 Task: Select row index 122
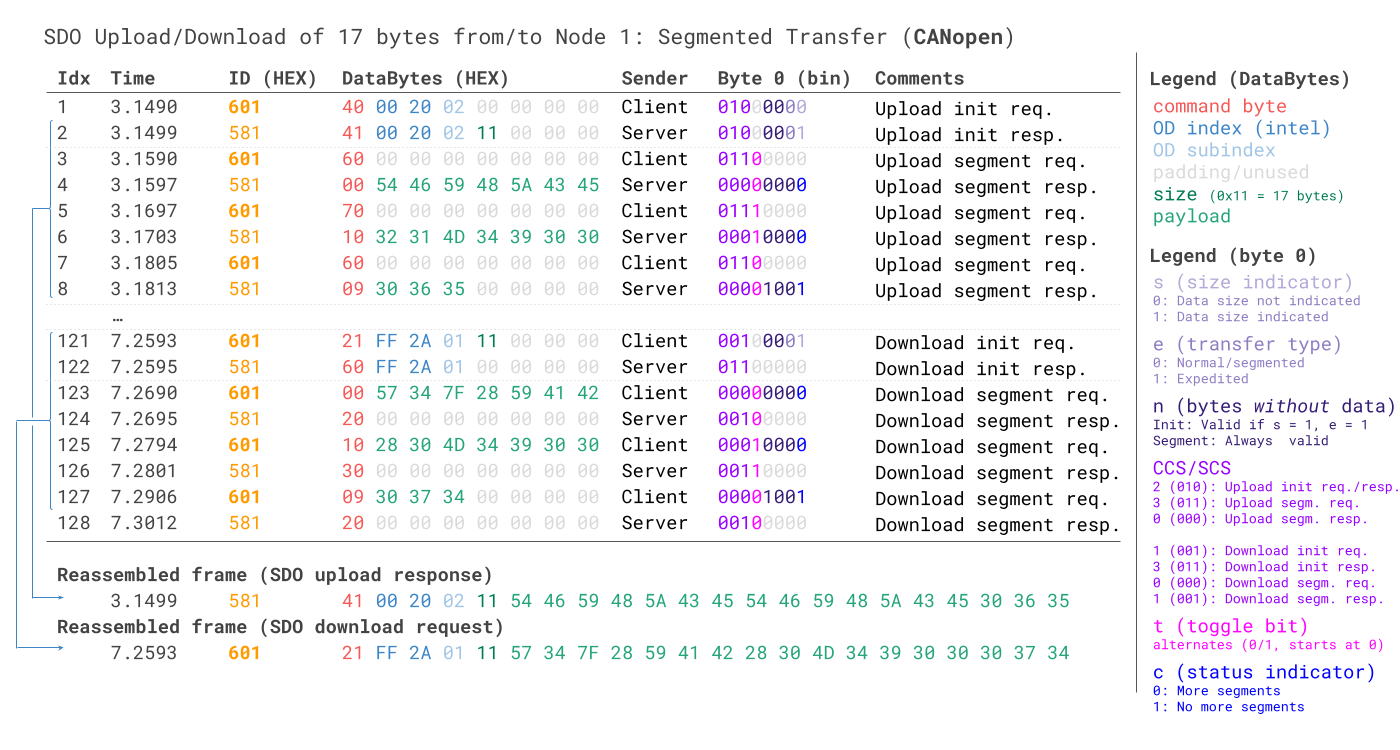[x=73, y=367]
